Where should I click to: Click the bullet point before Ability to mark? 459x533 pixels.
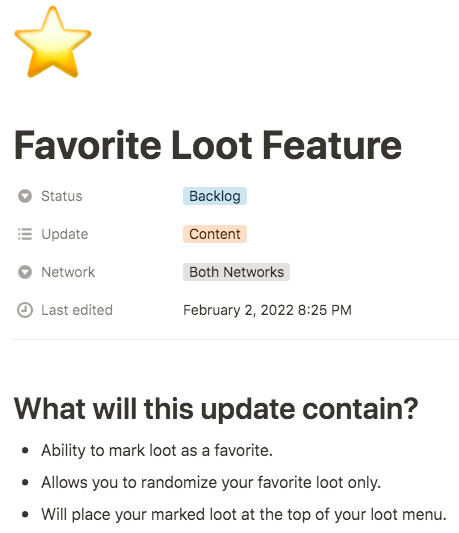click(25, 451)
